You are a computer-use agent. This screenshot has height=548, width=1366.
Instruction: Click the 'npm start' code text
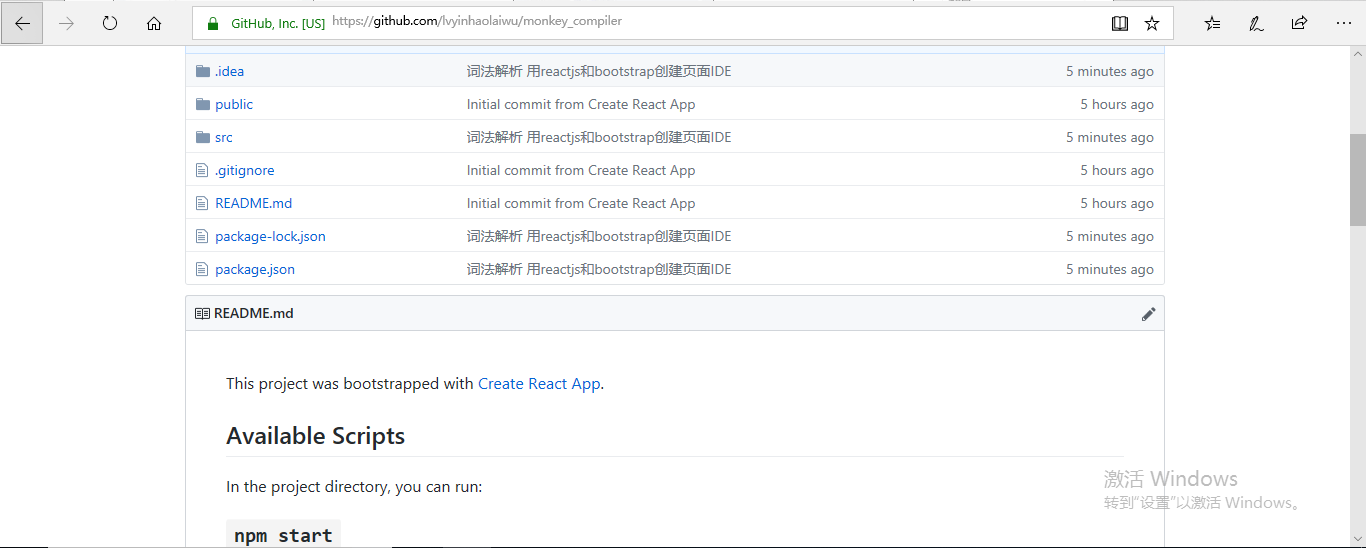pos(283,535)
